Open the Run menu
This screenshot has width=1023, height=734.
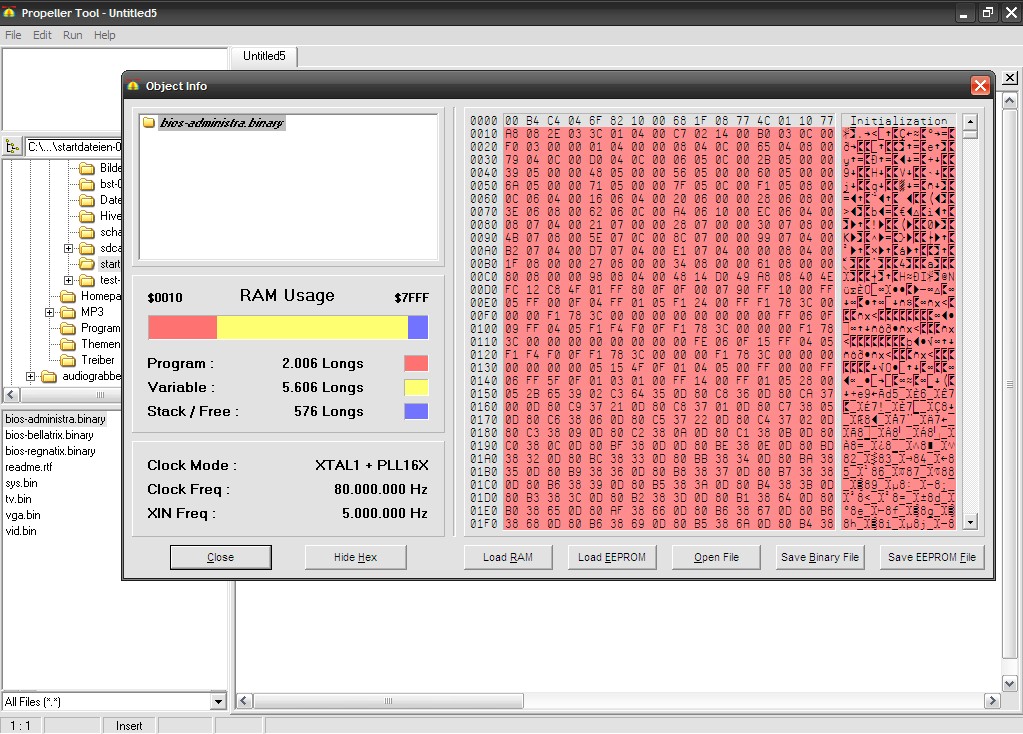72,35
